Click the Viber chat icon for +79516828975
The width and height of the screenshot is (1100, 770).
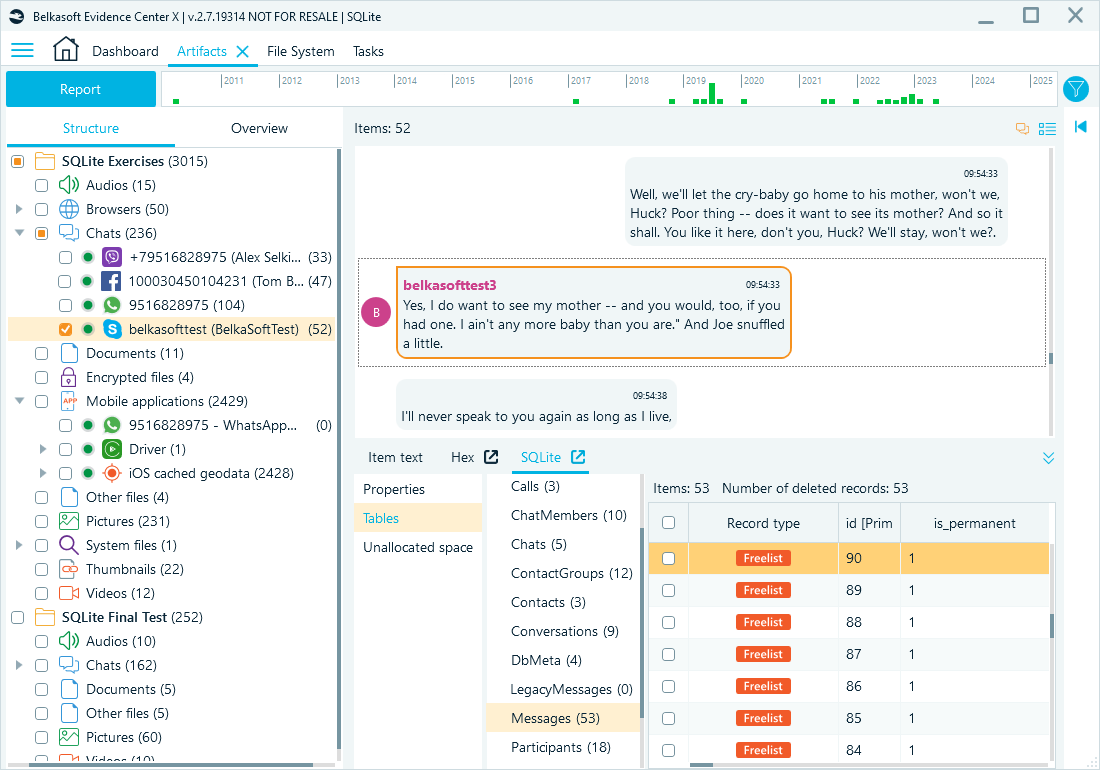coord(112,257)
